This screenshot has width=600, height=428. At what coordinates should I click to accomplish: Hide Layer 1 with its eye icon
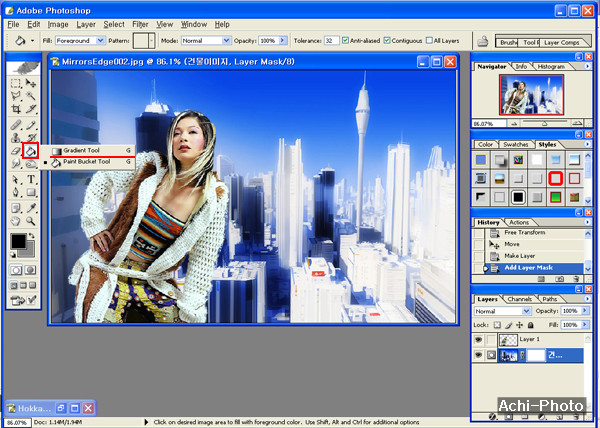coord(477,339)
